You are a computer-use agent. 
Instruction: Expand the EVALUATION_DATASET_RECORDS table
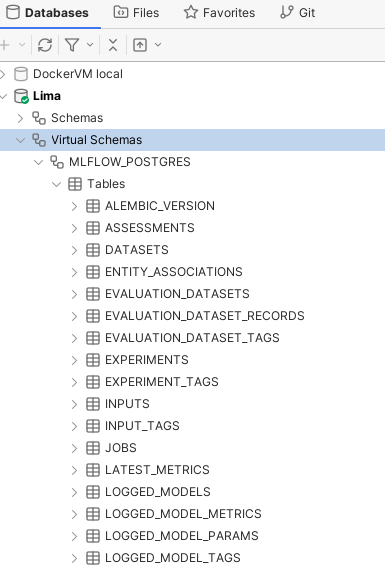tap(74, 316)
